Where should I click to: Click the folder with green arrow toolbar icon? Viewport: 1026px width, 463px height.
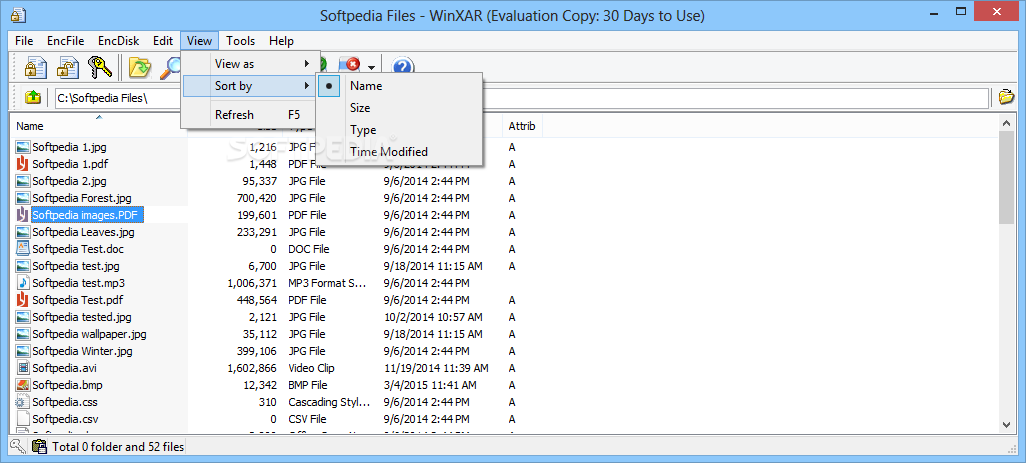(139, 67)
